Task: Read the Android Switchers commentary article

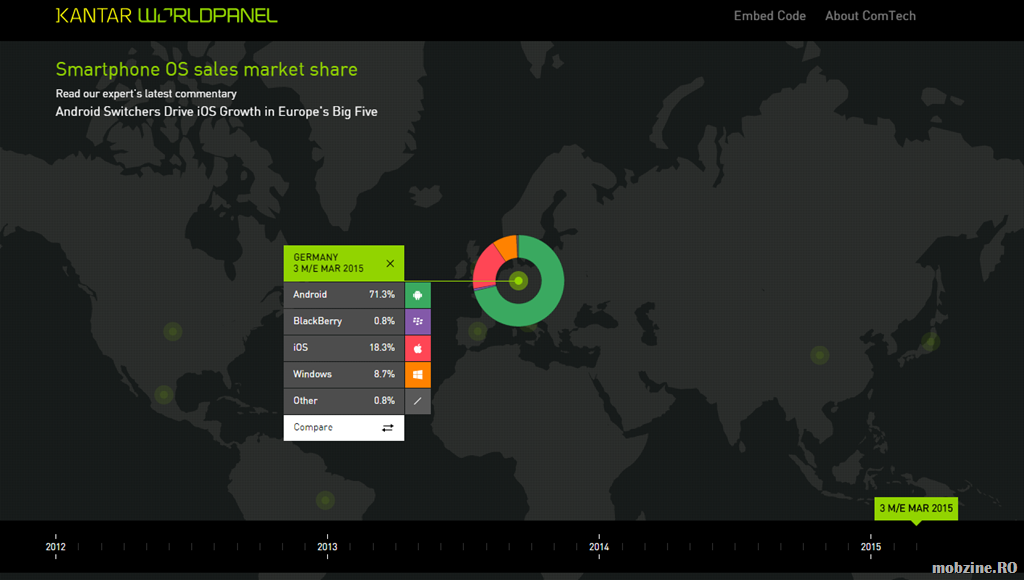Action: pyautogui.click(x=216, y=112)
